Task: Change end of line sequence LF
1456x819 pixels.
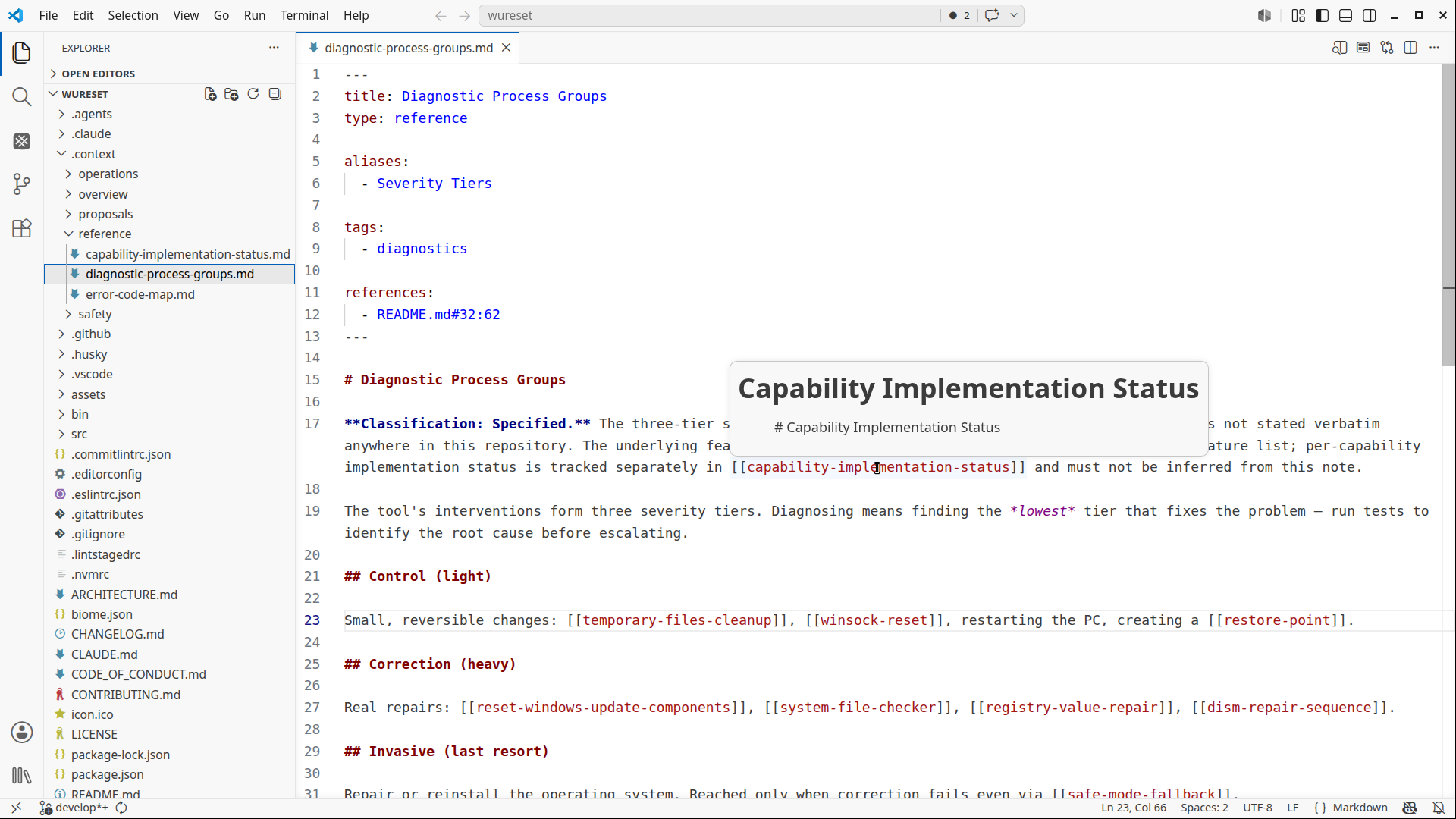Action: coord(1293,808)
